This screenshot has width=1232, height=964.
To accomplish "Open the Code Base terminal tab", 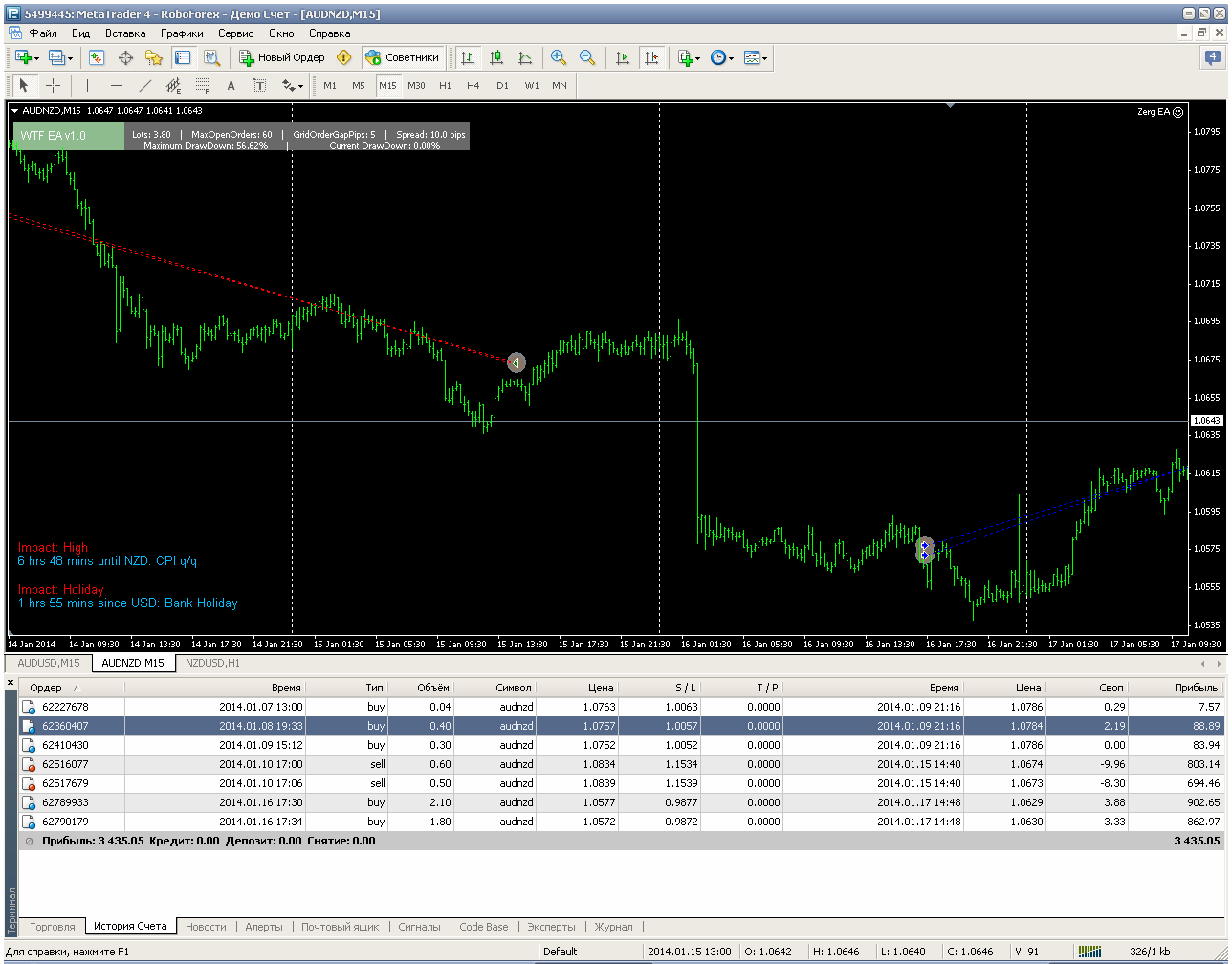I will [484, 927].
